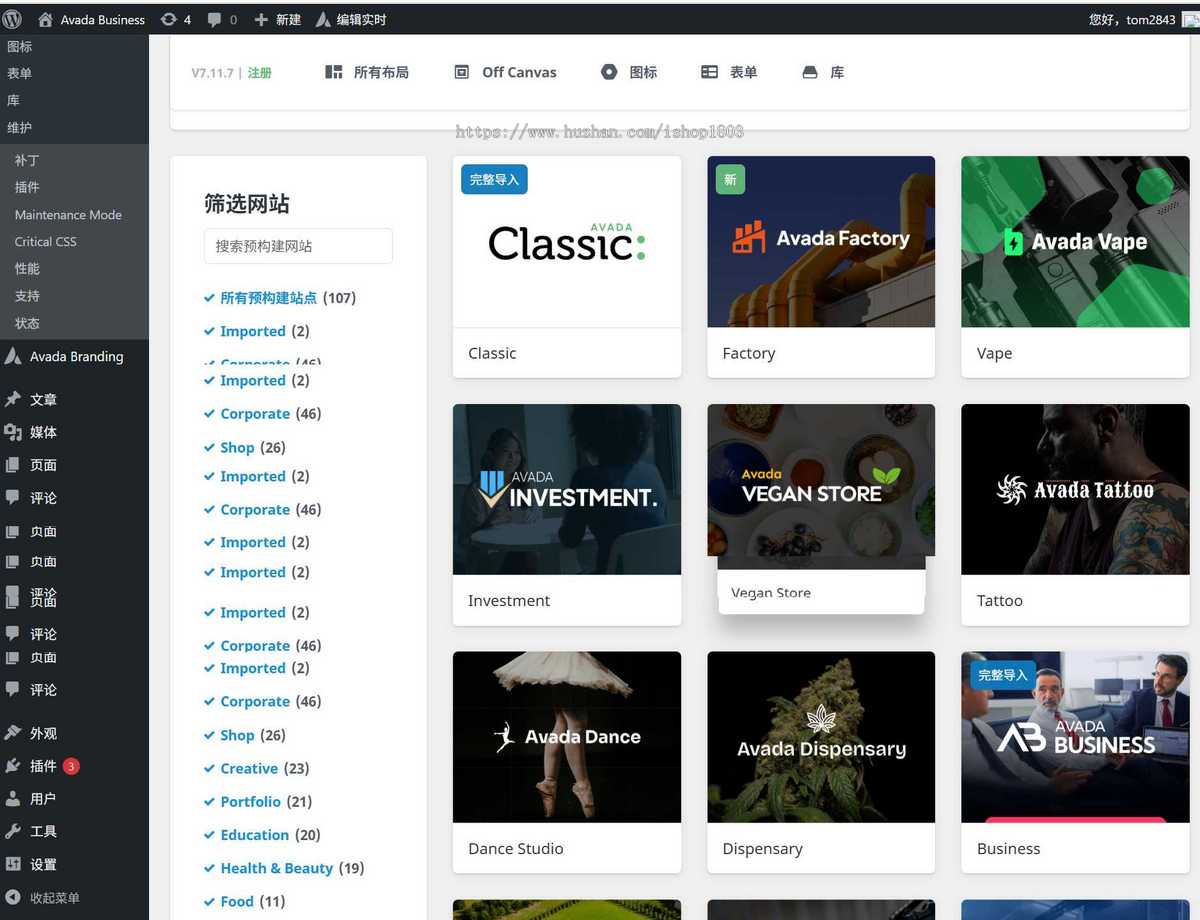The height and width of the screenshot is (920, 1200).
Task: Open Maintenance Mode in the sidebar
Action: click(x=68, y=215)
